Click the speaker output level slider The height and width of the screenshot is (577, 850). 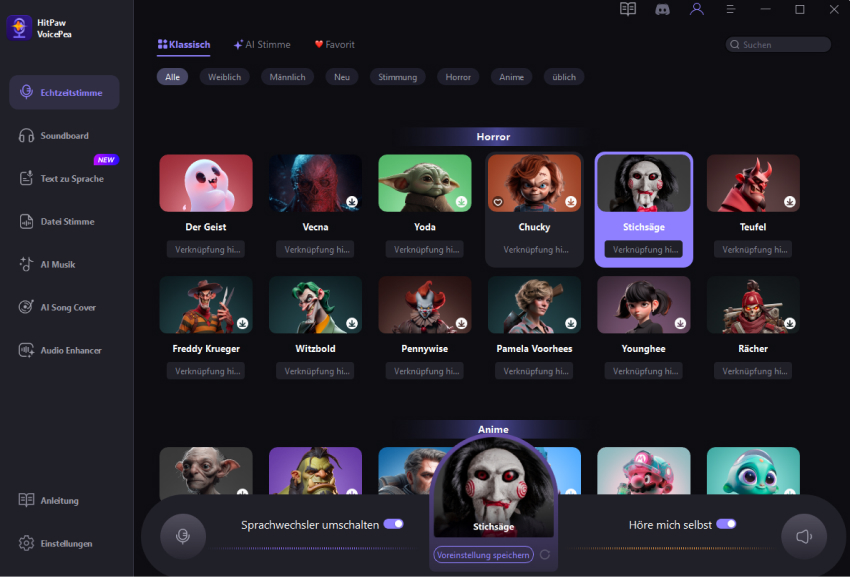pyautogui.click(x=672, y=548)
